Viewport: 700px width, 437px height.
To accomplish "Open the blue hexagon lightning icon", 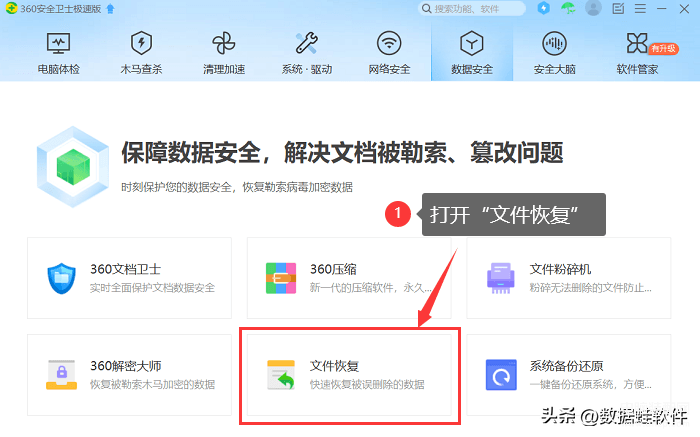I will tap(543, 8).
